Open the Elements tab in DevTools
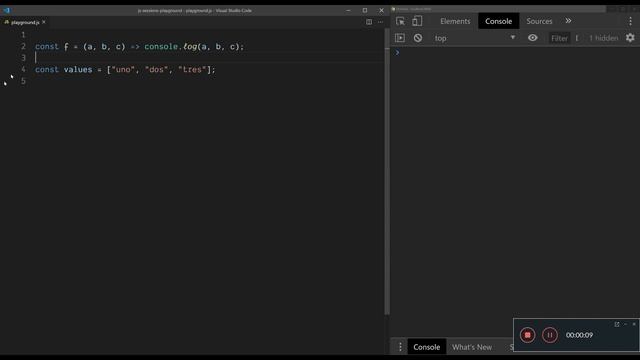Viewport: 640px width, 360px height. (455, 21)
